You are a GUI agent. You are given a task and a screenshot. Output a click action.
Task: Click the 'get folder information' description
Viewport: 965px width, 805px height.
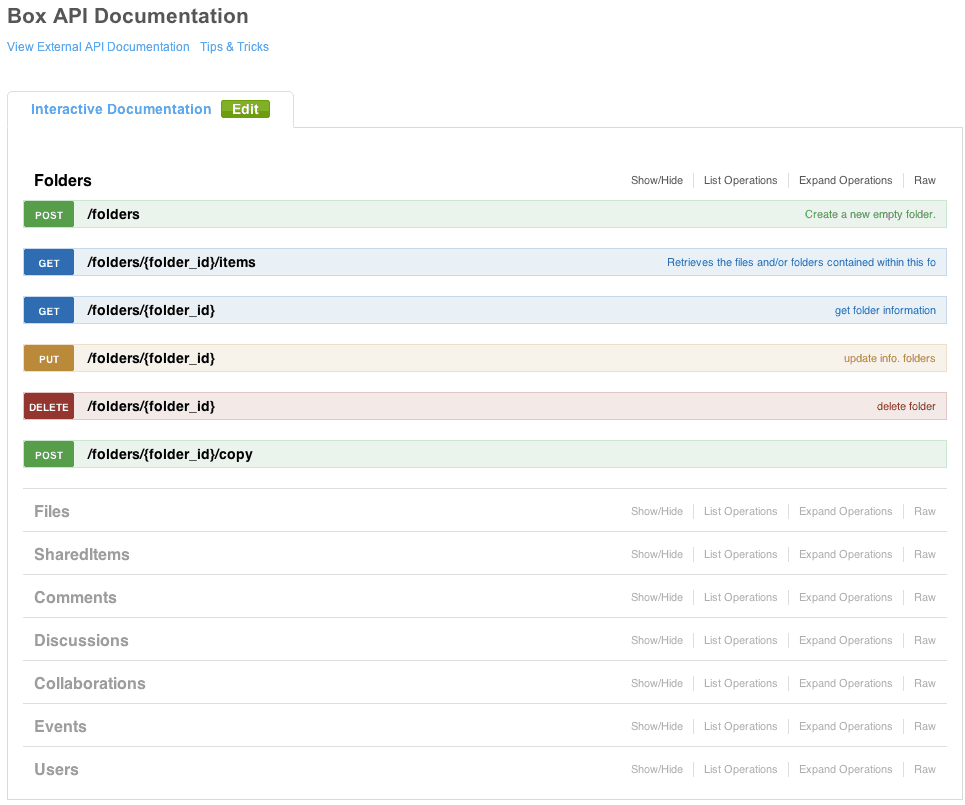click(885, 310)
